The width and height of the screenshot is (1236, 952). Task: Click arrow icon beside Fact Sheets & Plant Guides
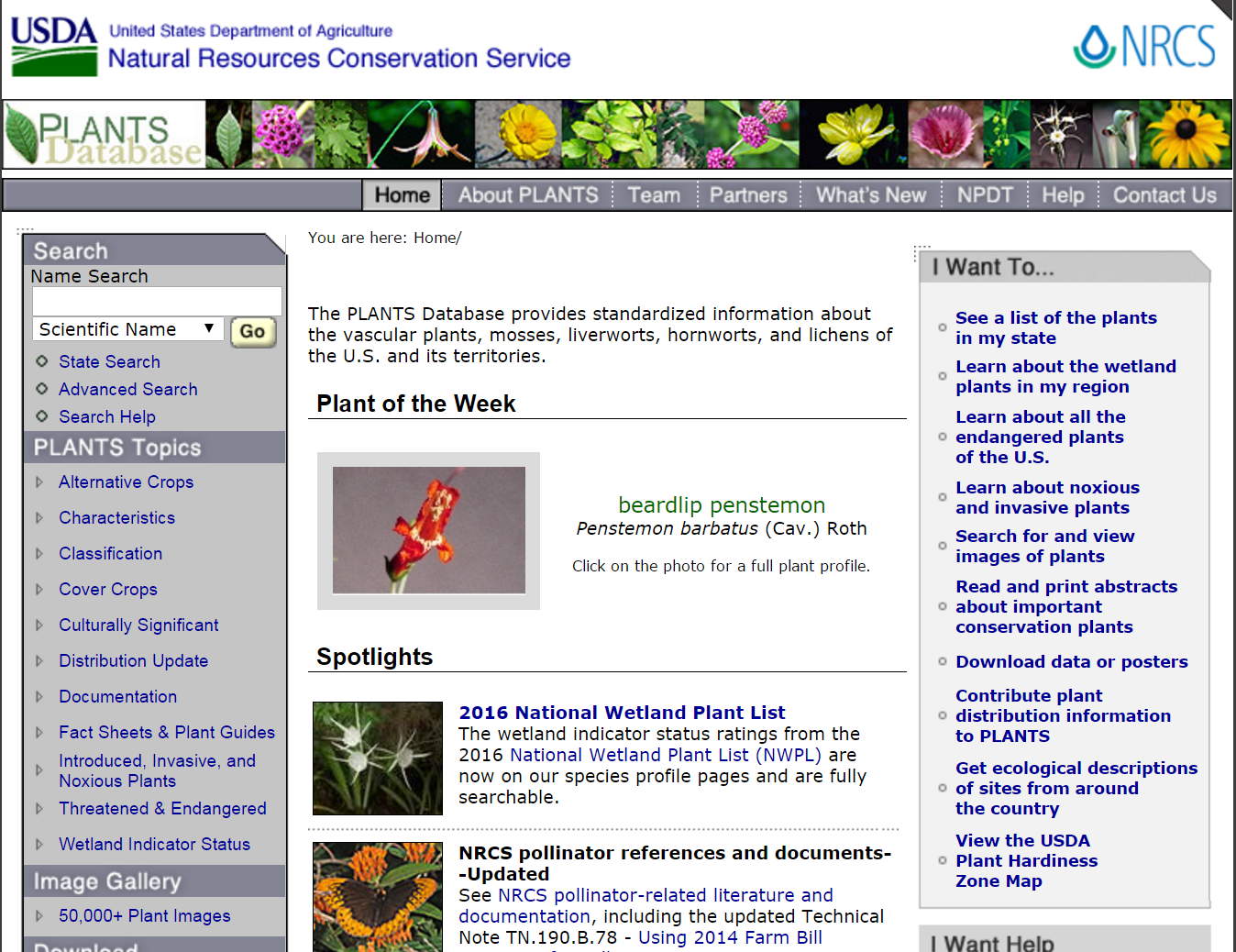(39, 733)
